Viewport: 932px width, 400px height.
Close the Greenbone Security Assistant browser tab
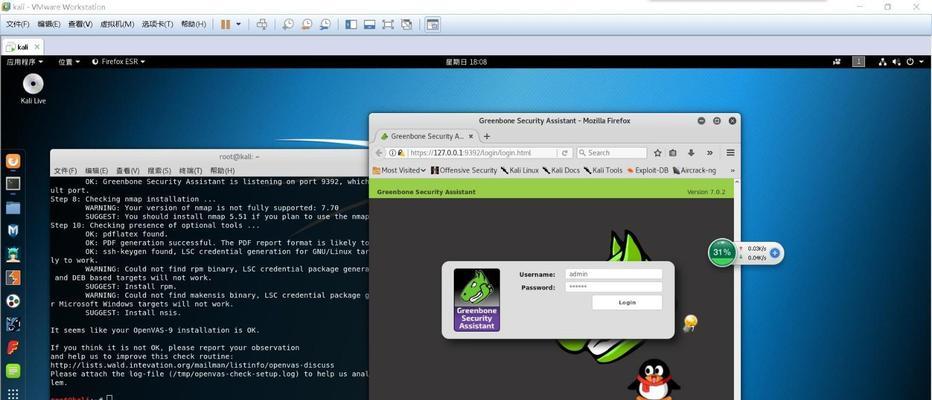[x=471, y=136]
